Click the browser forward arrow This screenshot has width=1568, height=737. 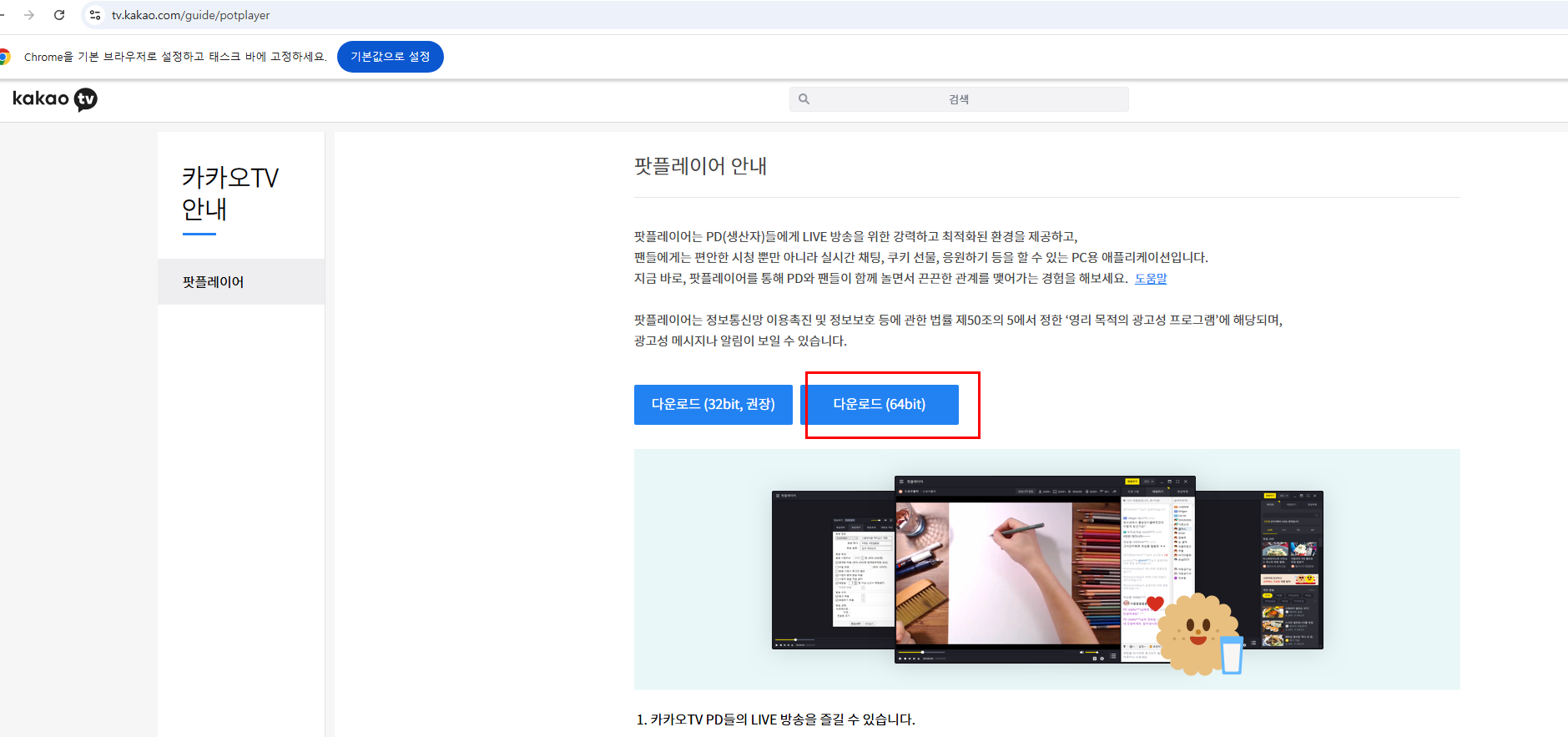[x=29, y=15]
